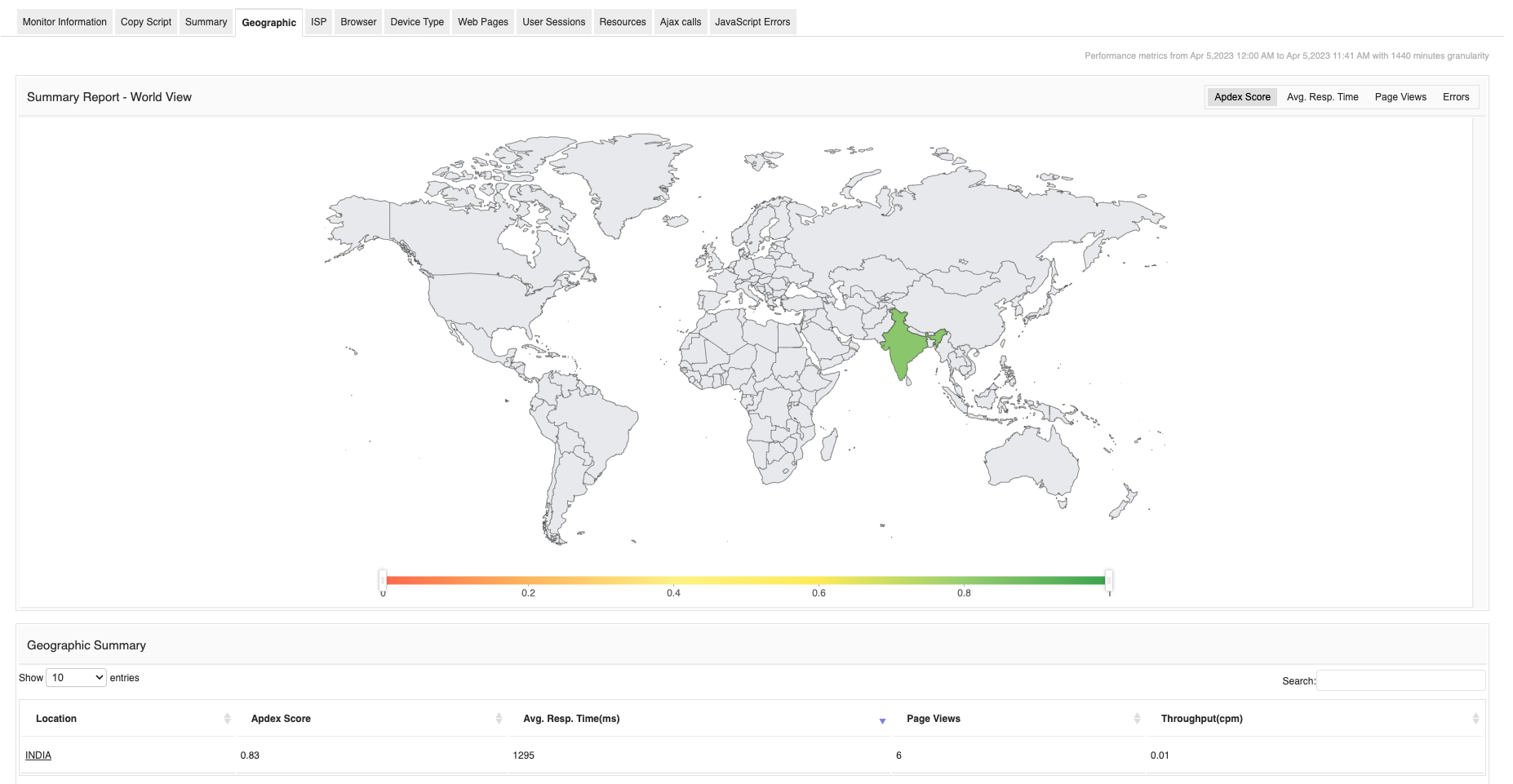Open the Summary tab
The height and width of the screenshot is (784, 1513).
pyautogui.click(x=206, y=22)
